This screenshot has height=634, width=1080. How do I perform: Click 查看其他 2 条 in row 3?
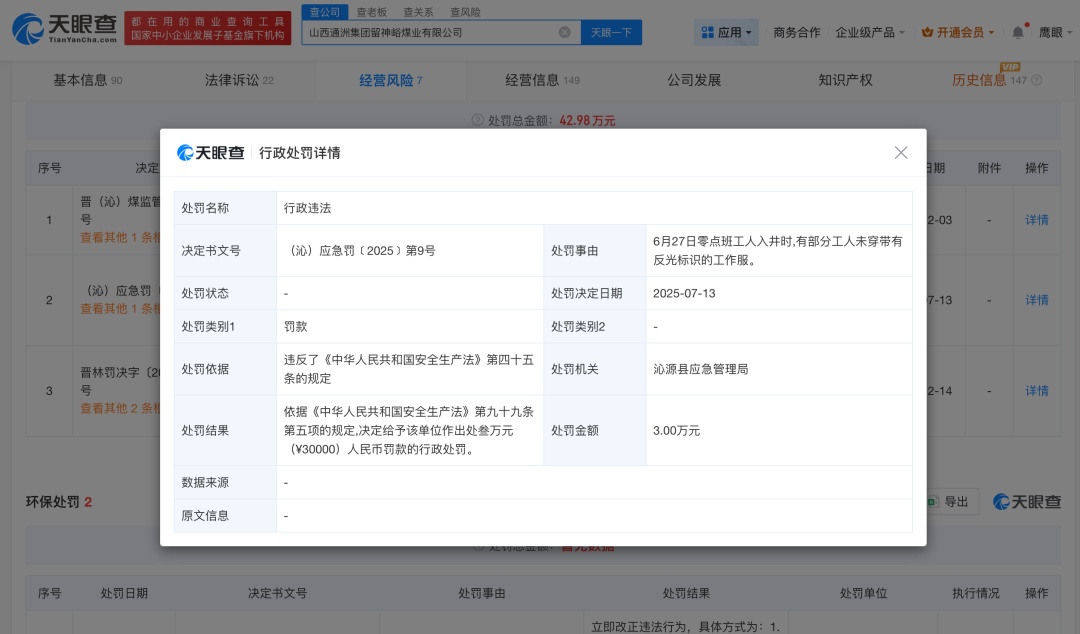[x=120, y=408]
